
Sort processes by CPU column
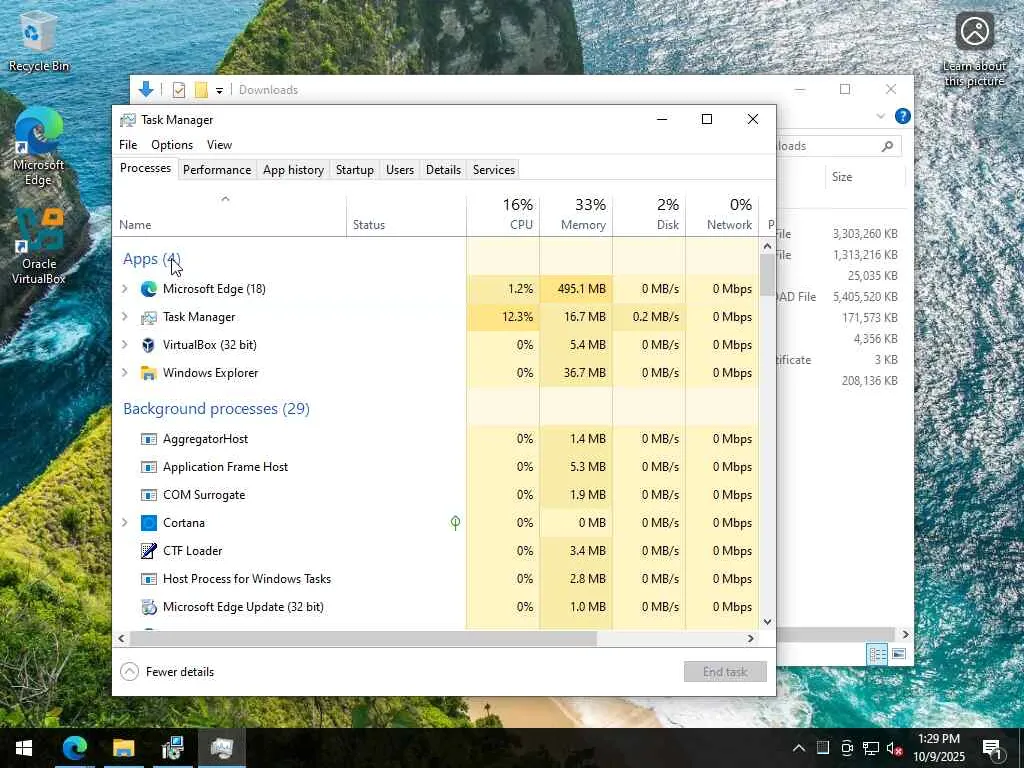504,214
